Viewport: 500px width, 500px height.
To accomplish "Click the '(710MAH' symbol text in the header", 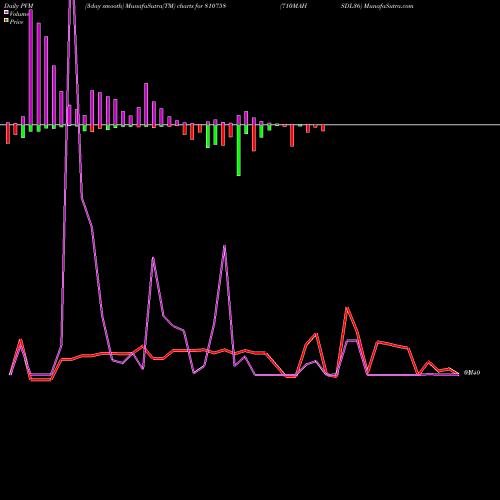I will click(x=293, y=6).
